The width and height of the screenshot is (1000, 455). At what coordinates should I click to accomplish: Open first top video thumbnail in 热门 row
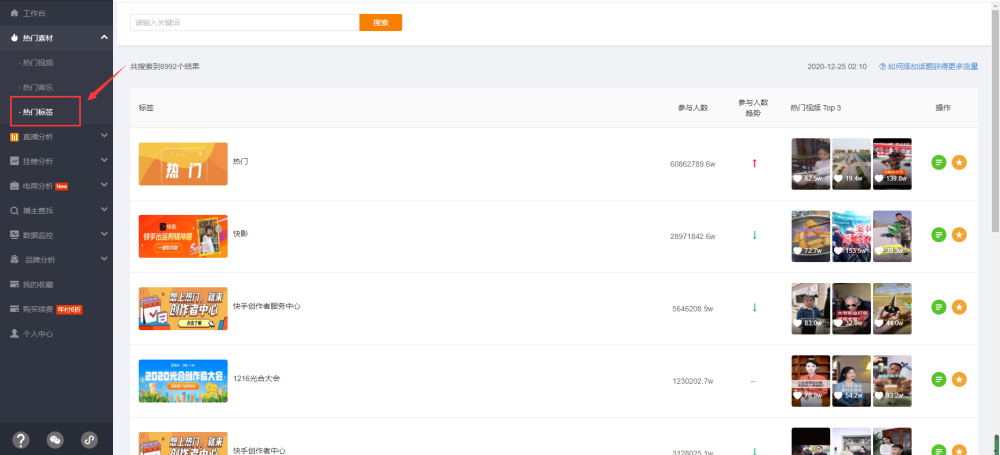tap(811, 164)
